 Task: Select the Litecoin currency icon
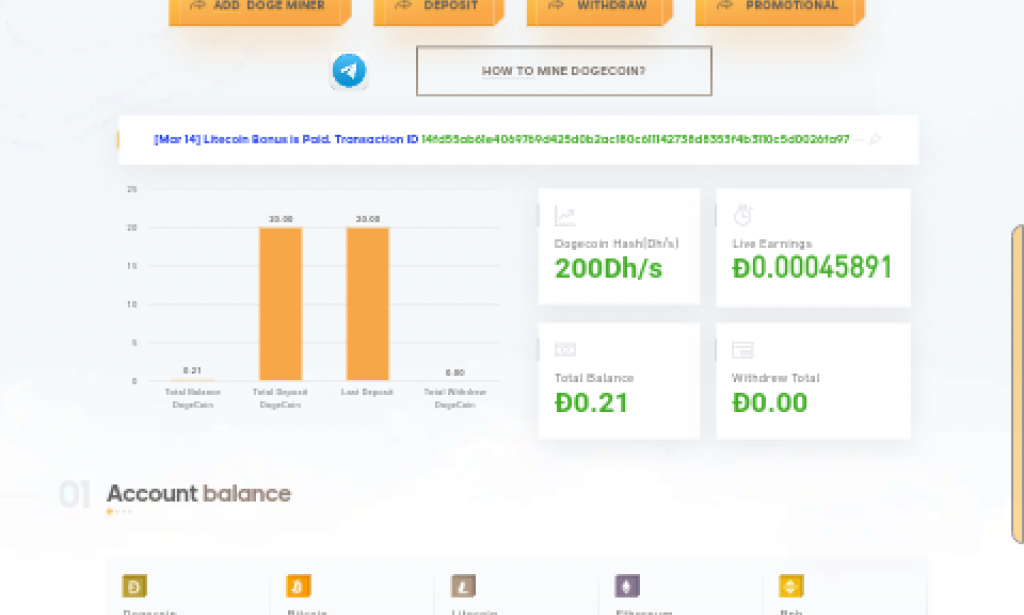click(x=462, y=586)
